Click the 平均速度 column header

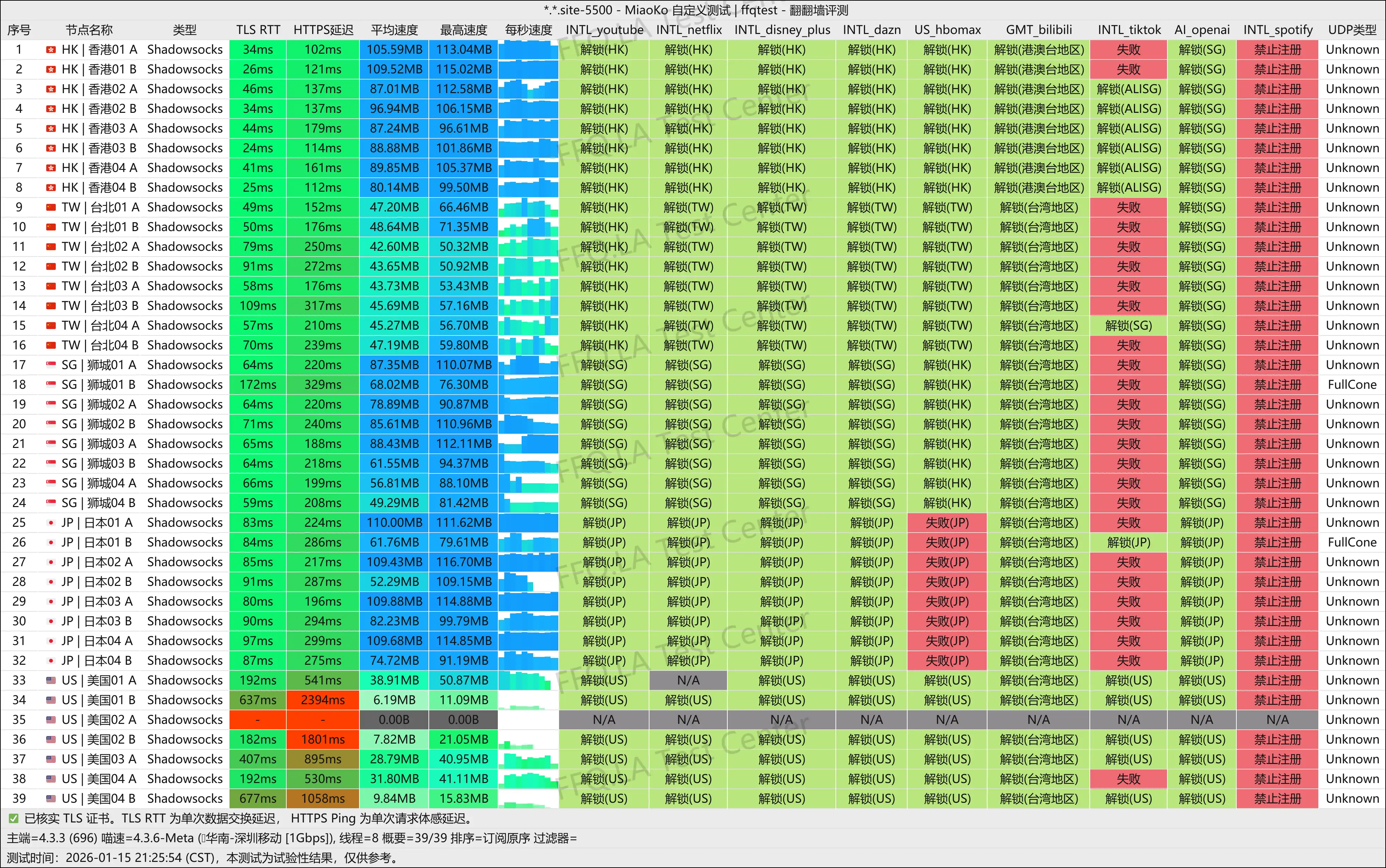click(394, 30)
